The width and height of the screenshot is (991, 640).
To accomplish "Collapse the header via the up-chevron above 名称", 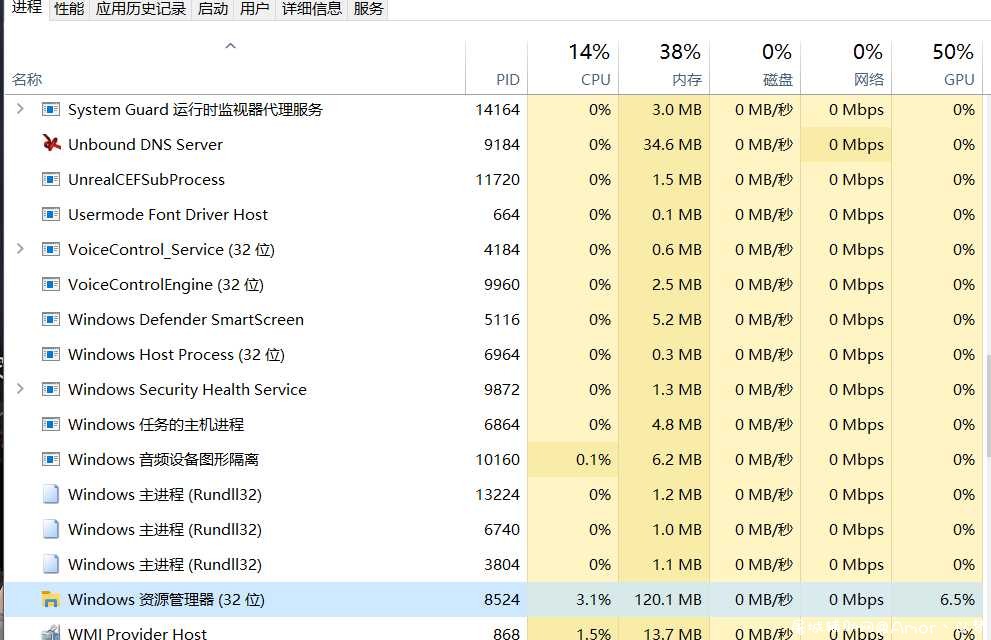I will coord(231,45).
